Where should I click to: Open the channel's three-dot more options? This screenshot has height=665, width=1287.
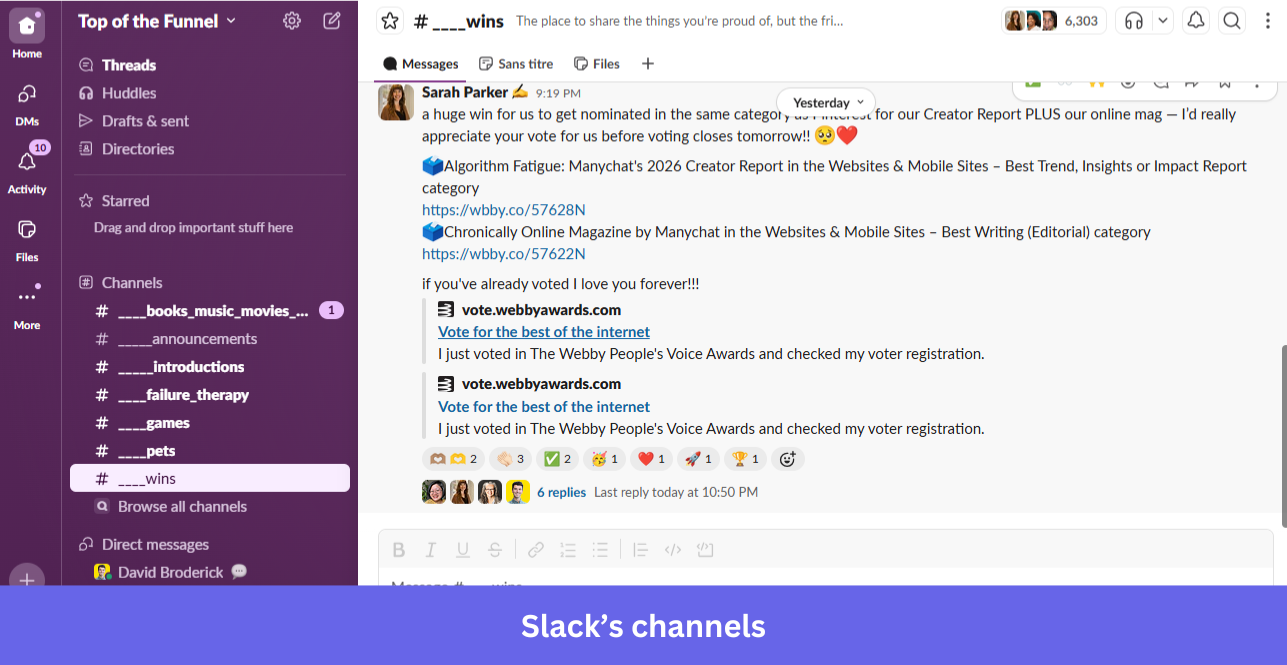point(1267,20)
